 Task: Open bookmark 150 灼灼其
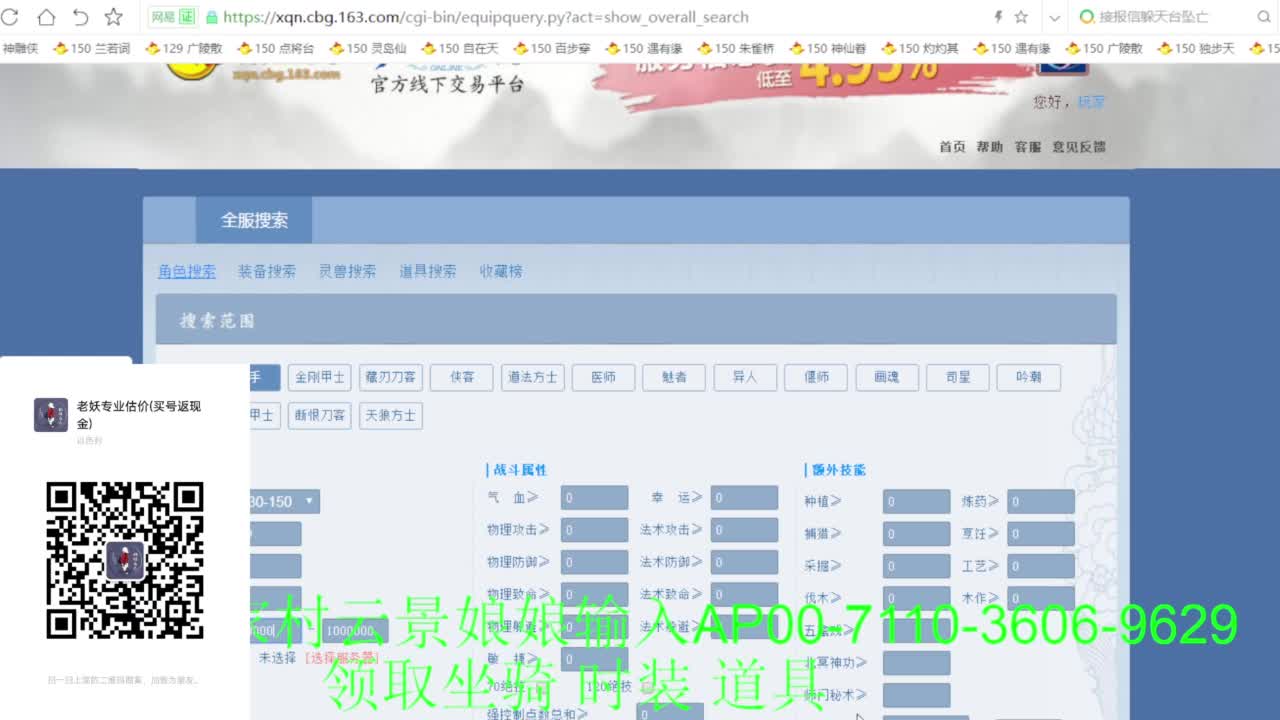point(920,48)
